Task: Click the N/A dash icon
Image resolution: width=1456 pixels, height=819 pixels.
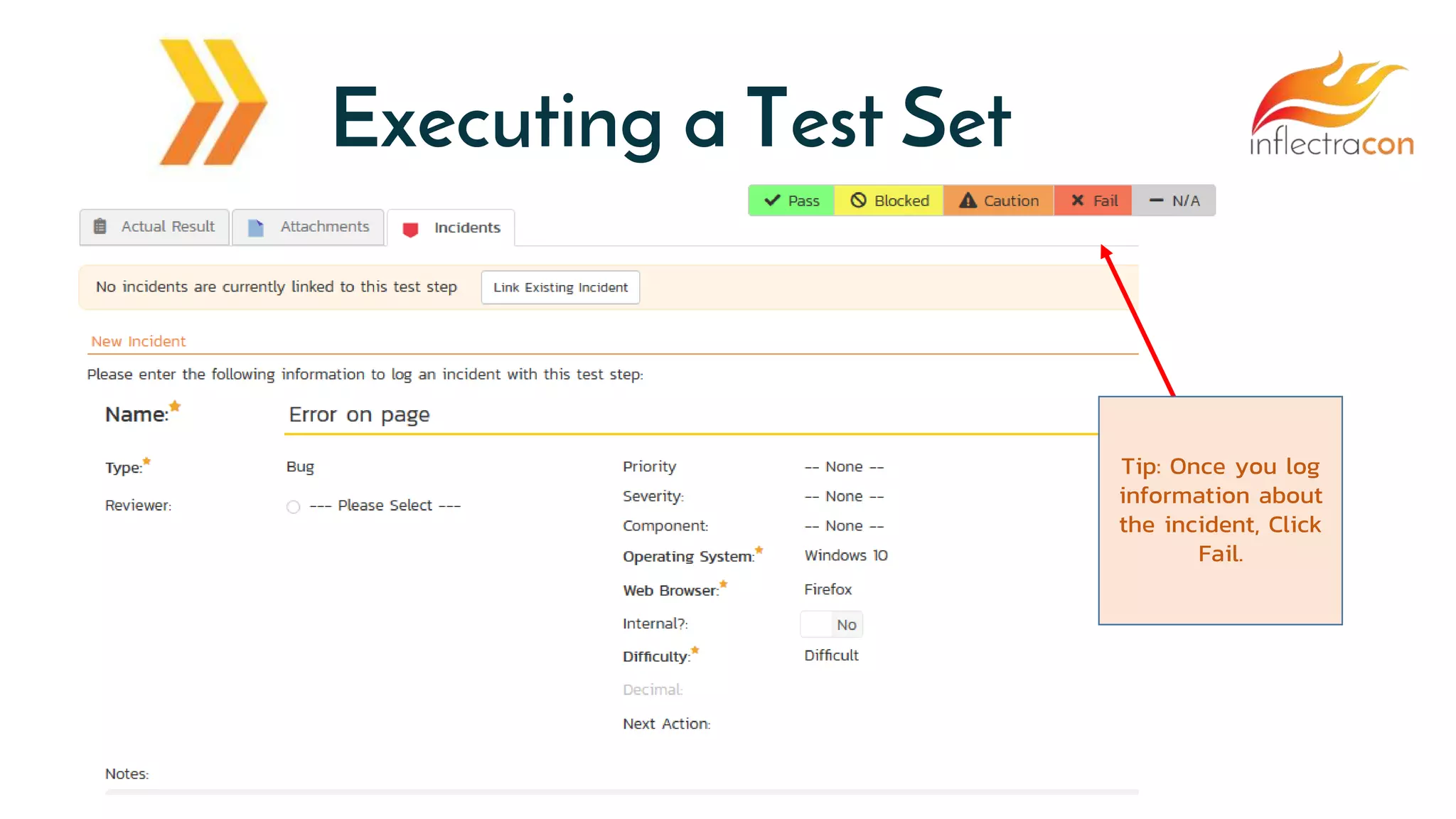Action: (x=1157, y=200)
